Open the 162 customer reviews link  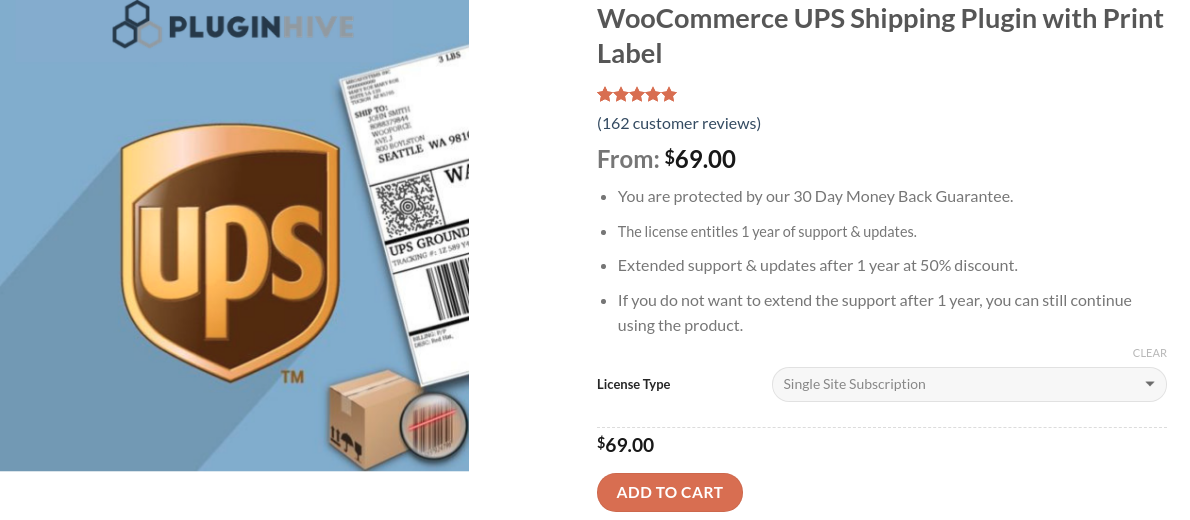tap(679, 123)
